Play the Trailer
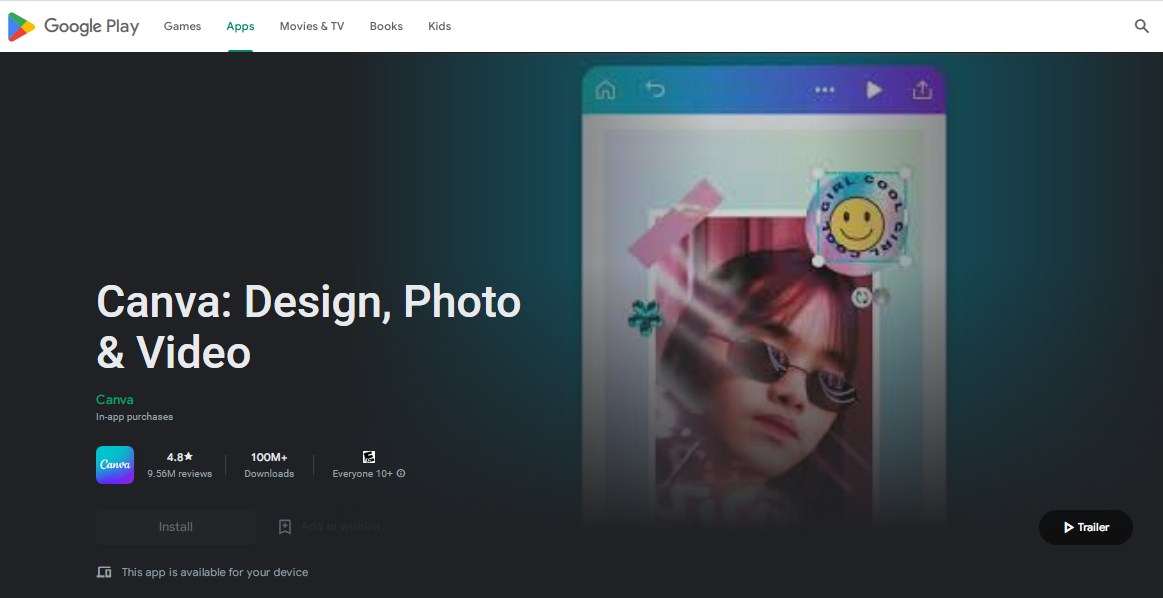The image size is (1163, 598). pyautogui.click(x=1085, y=528)
